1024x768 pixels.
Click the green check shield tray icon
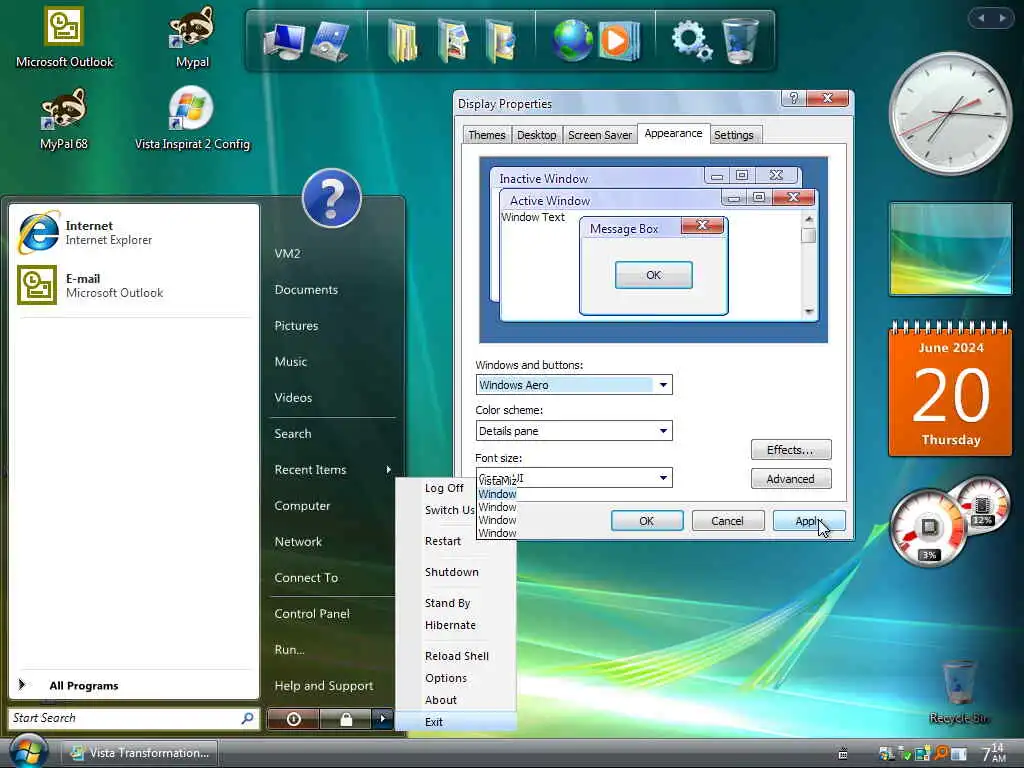pos(904,754)
